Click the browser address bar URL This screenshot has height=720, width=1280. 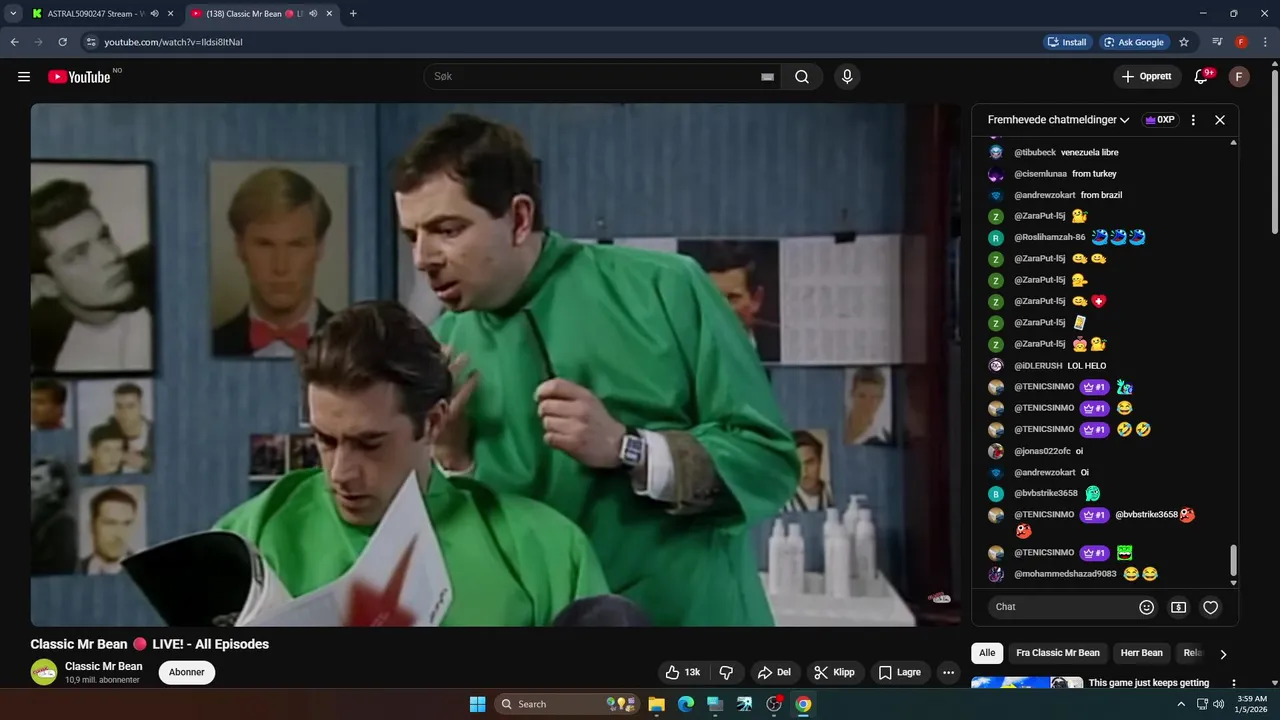173,42
